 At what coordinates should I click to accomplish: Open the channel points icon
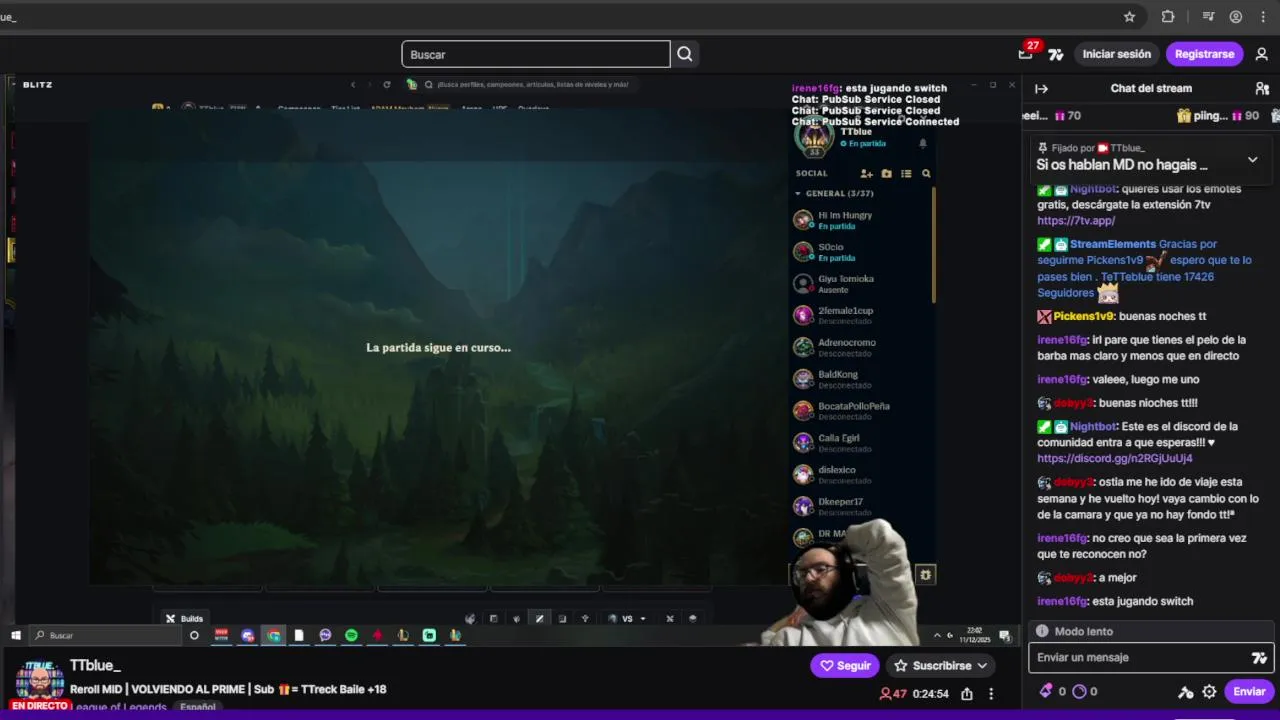tap(1079, 691)
